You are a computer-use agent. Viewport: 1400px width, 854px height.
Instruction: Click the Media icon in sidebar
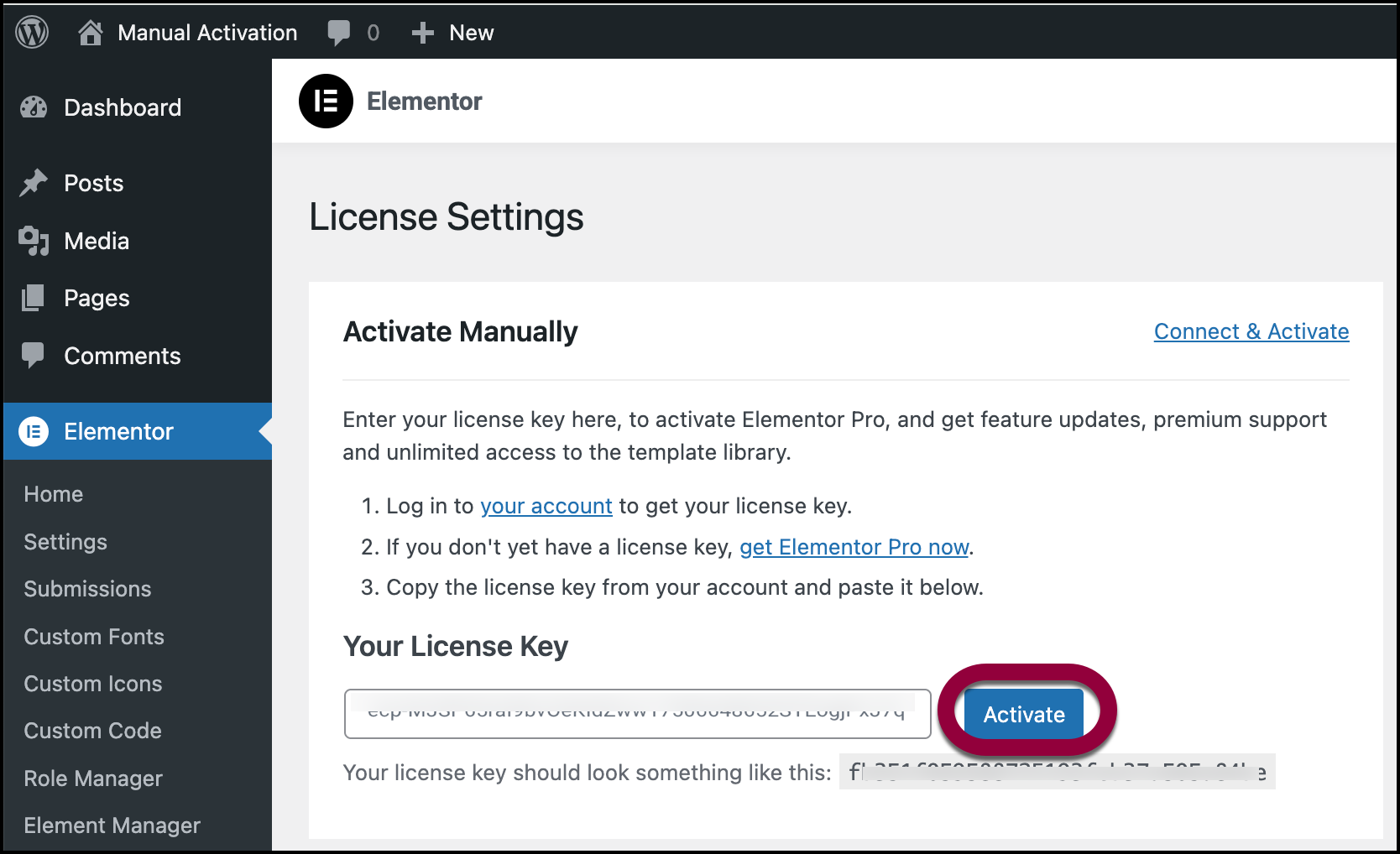[34, 241]
